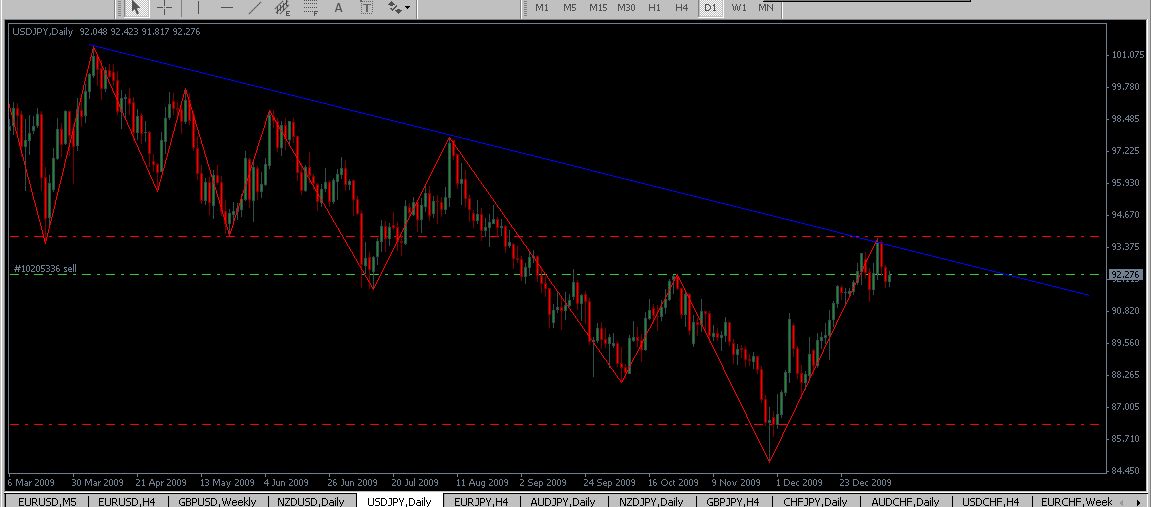Set the chart period to M15

598,8
